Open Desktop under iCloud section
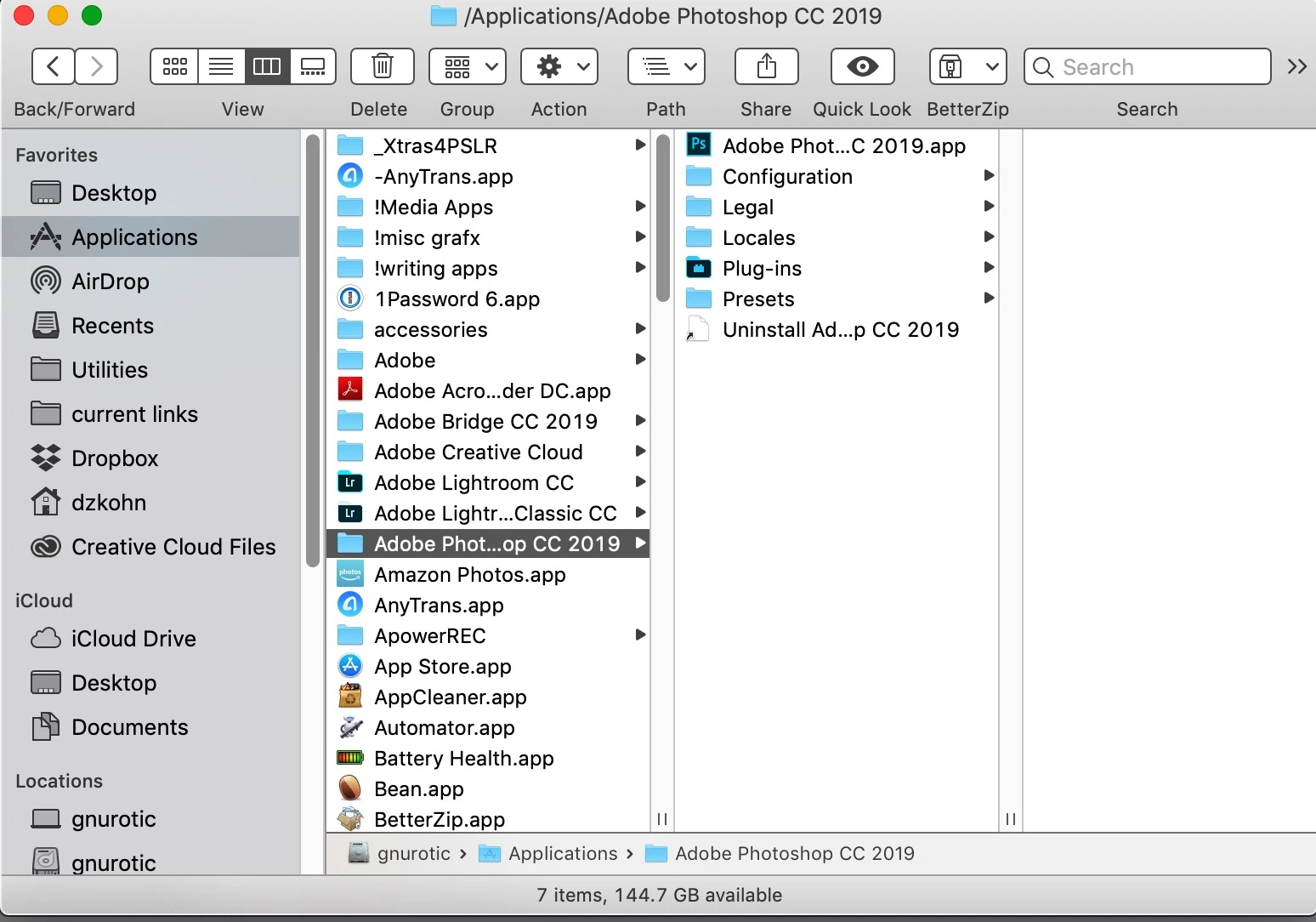The image size is (1316, 922). [x=151, y=683]
